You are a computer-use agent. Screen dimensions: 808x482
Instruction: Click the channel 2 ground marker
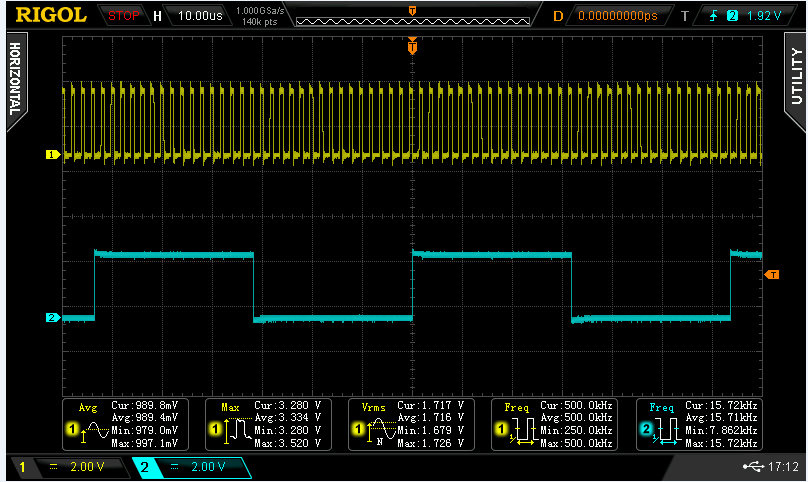point(53,318)
